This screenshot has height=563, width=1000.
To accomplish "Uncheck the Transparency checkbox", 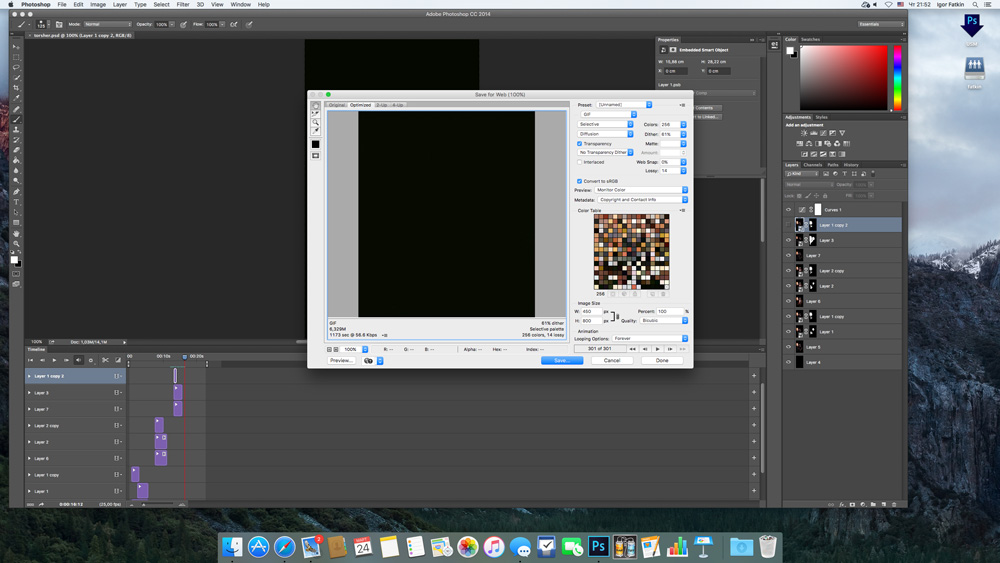I will (x=579, y=144).
